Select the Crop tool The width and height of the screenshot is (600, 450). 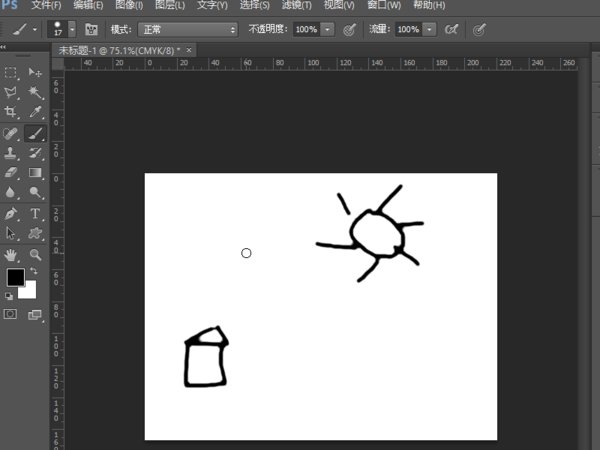[x=11, y=113]
